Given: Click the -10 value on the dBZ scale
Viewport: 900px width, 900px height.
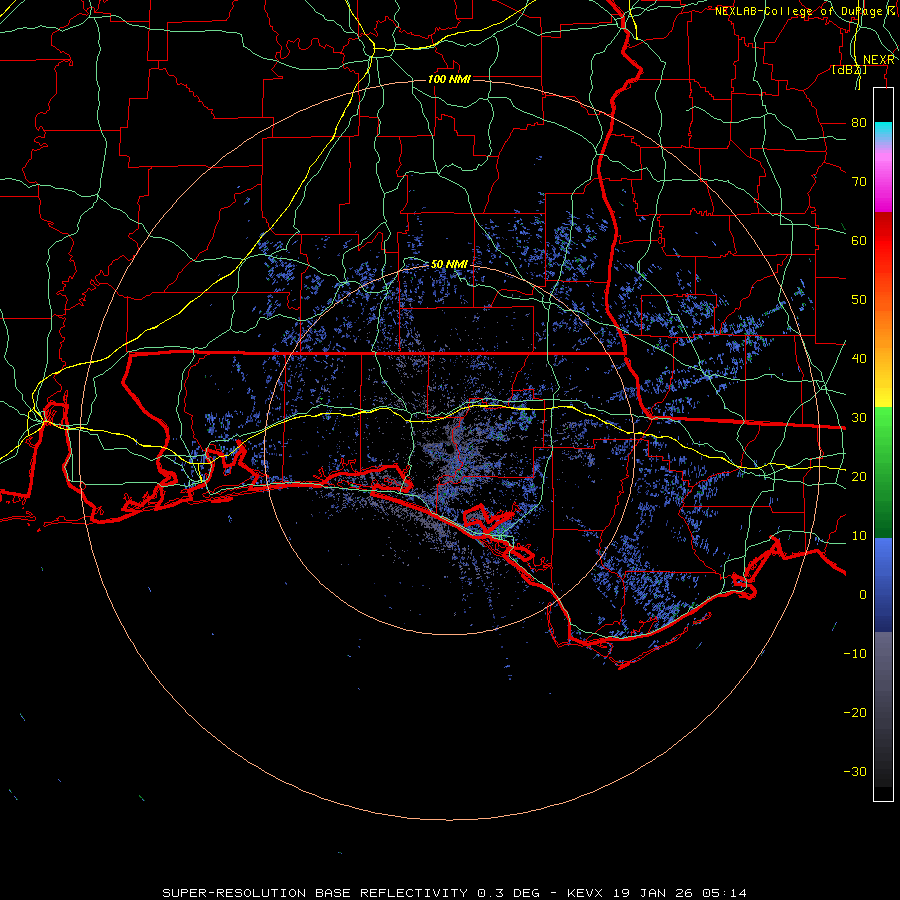Looking at the screenshot, I should (855, 654).
